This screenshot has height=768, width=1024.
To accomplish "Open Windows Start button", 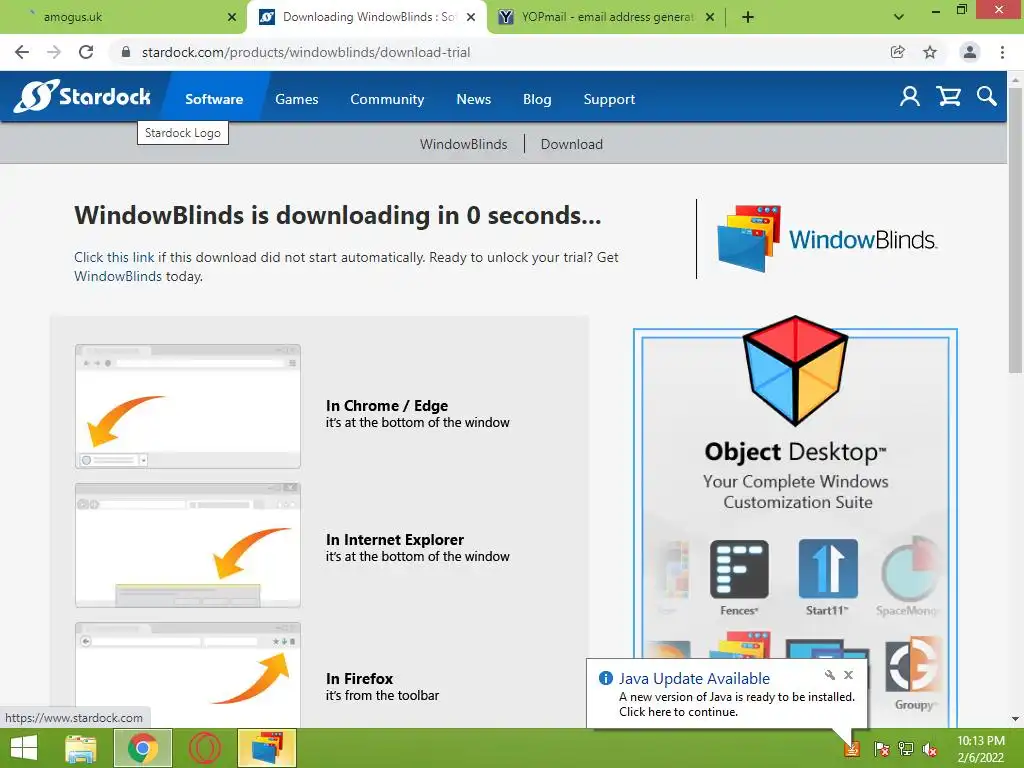I will coord(24,748).
